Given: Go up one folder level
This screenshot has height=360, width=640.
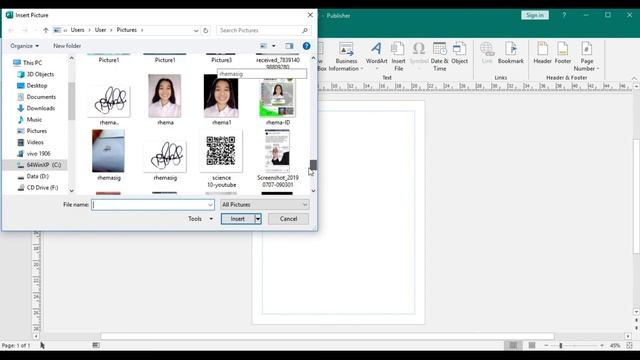Looking at the screenshot, I should tap(46, 30).
